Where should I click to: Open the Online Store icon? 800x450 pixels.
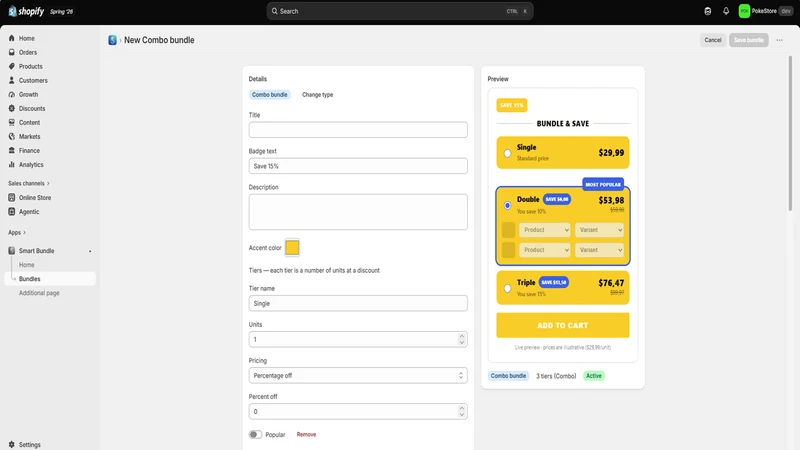click(12, 197)
